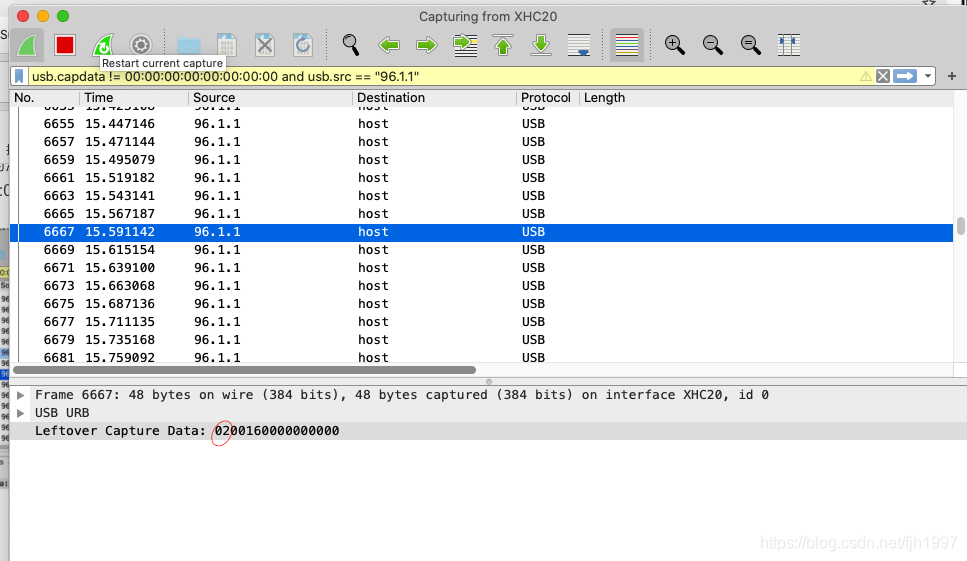This screenshot has height=561, width=967.
Task: Select packet 6671 row
Action: (x=481, y=268)
